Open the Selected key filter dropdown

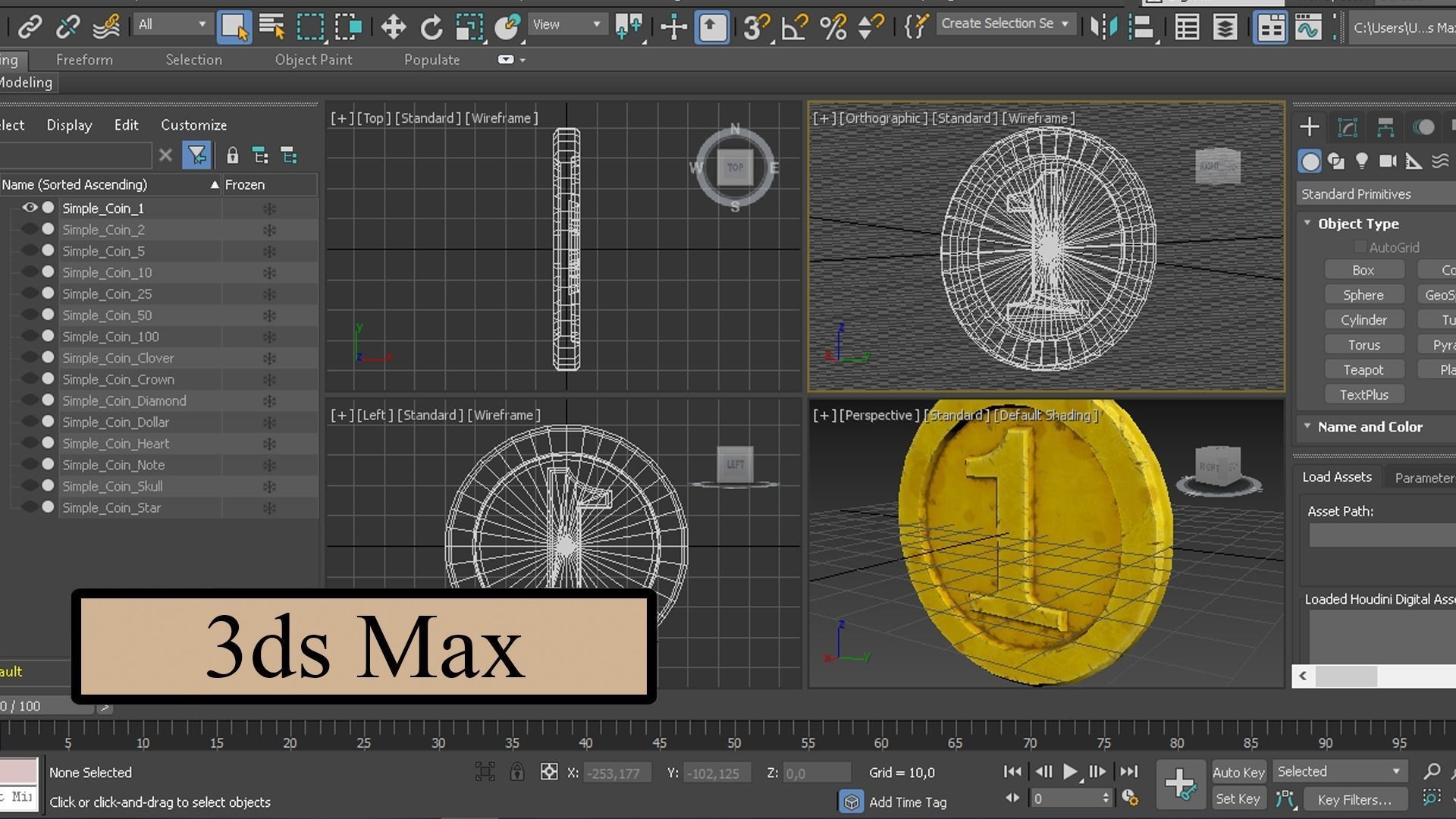pyautogui.click(x=1339, y=771)
